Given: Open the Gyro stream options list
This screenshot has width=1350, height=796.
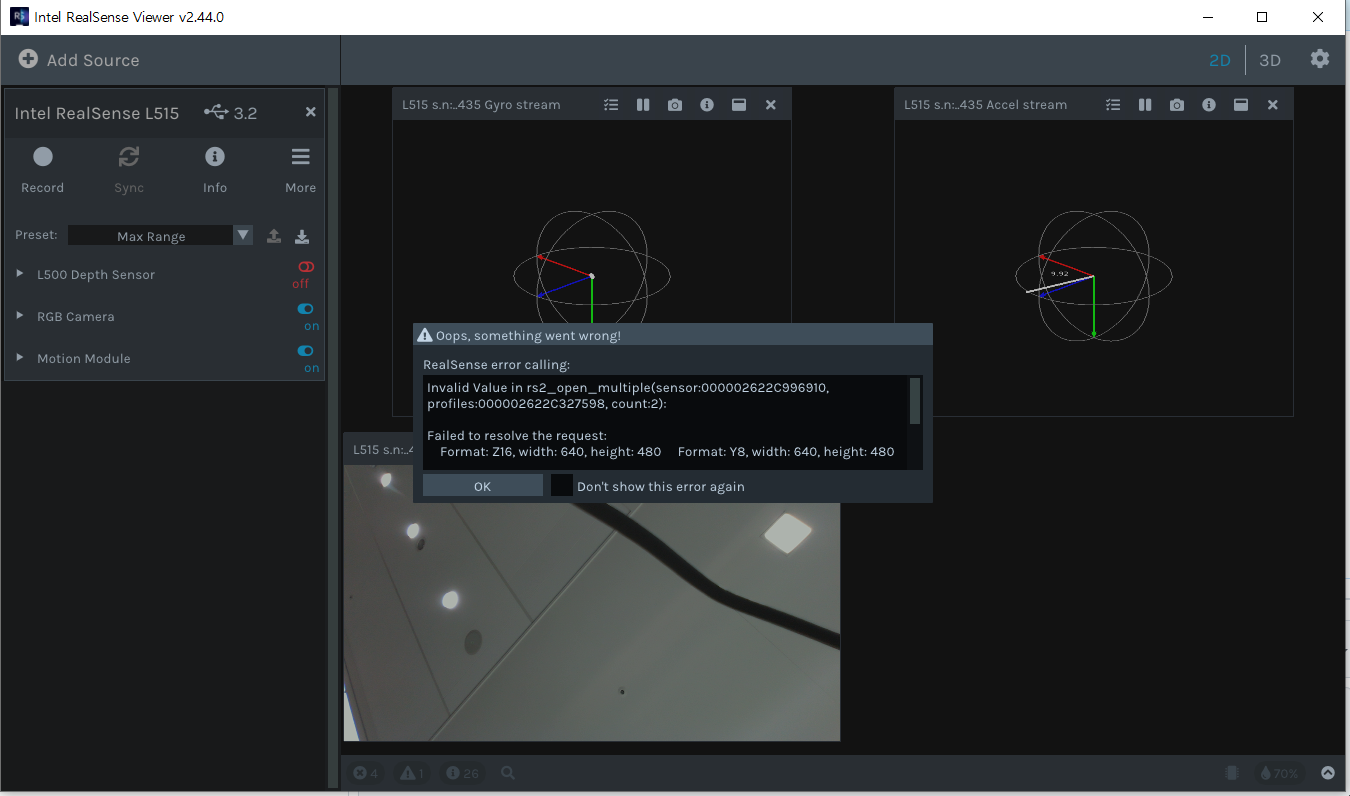Looking at the screenshot, I should point(611,104).
